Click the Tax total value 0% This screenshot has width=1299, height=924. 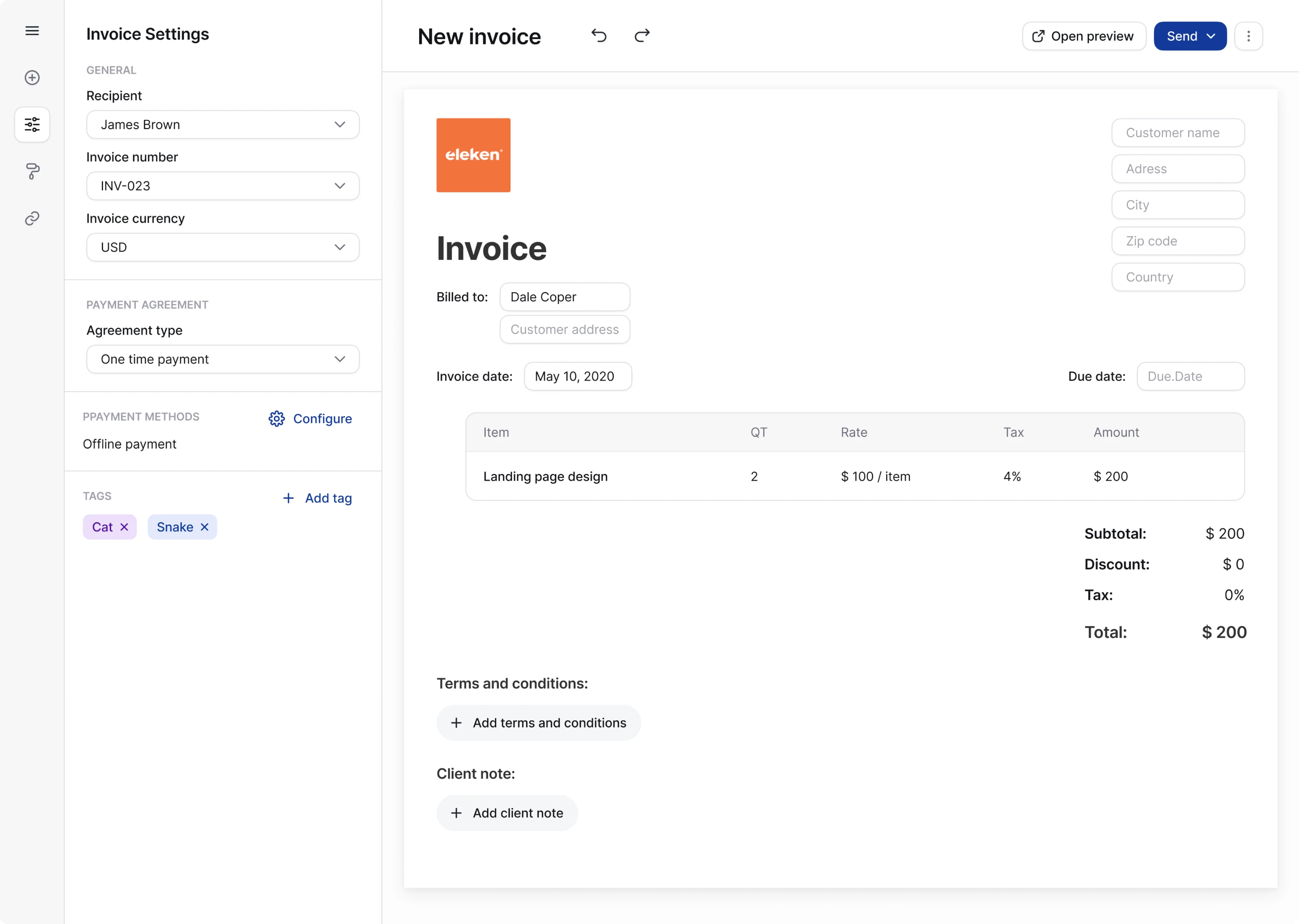coord(1234,595)
